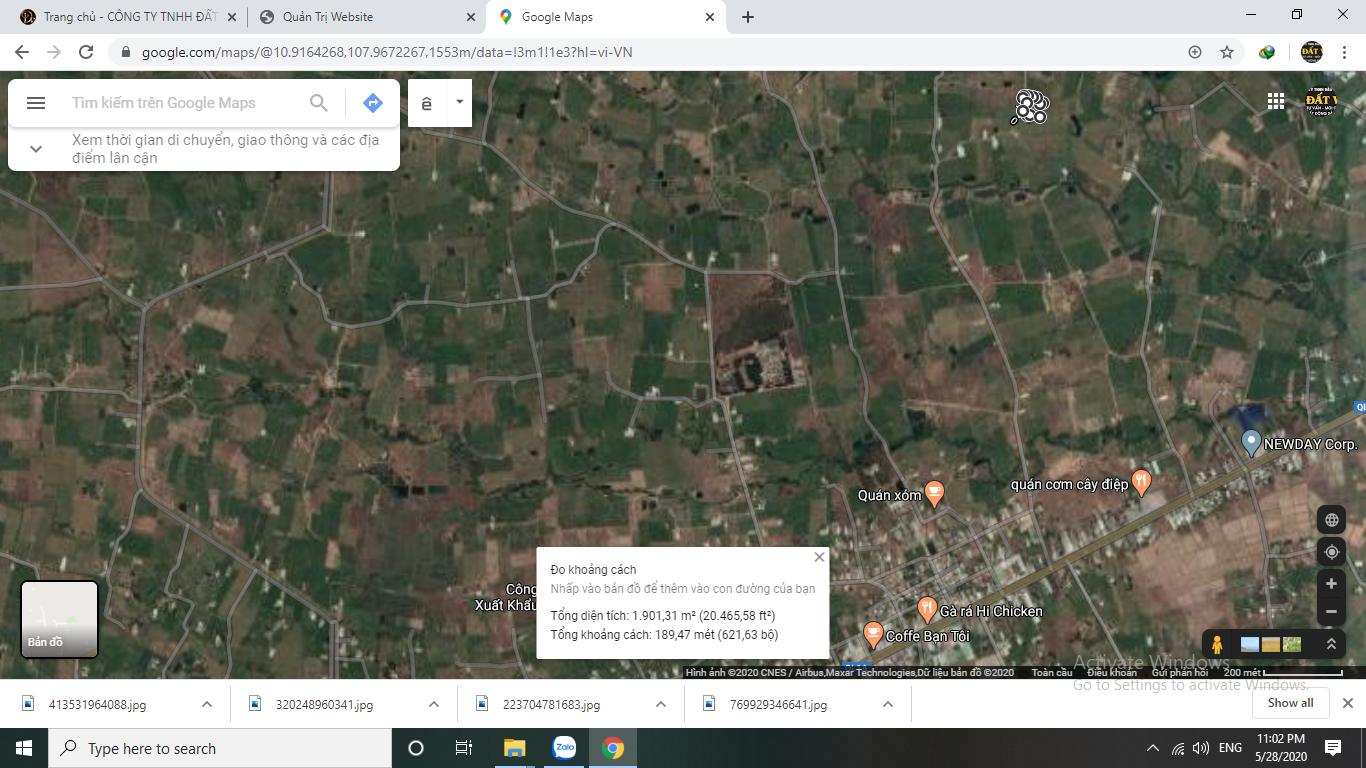This screenshot has height=768, width=1366.
Task: Zoom in with the plus button
Action: tap(1331, 584)
